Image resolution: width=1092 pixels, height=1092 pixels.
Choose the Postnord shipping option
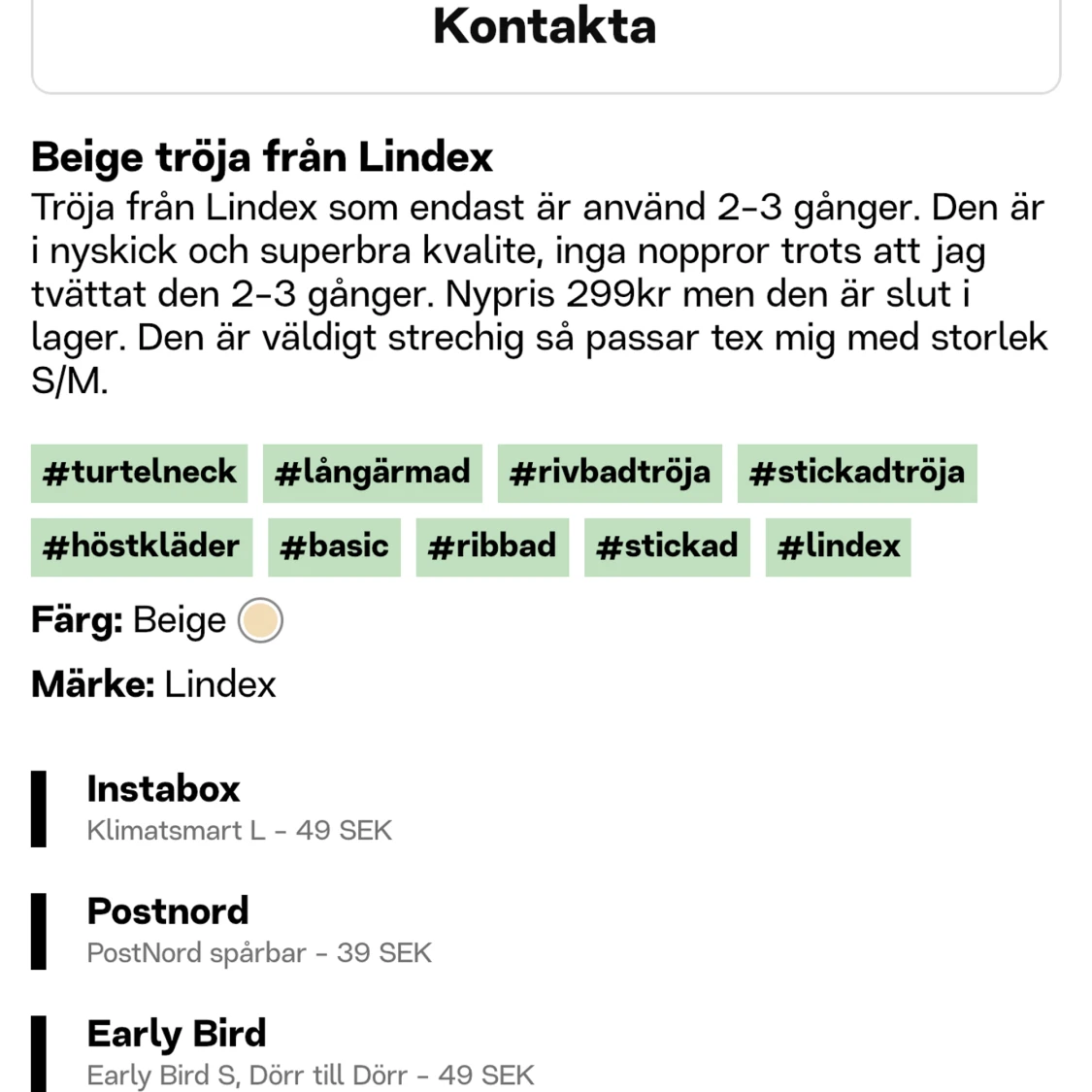168,911
